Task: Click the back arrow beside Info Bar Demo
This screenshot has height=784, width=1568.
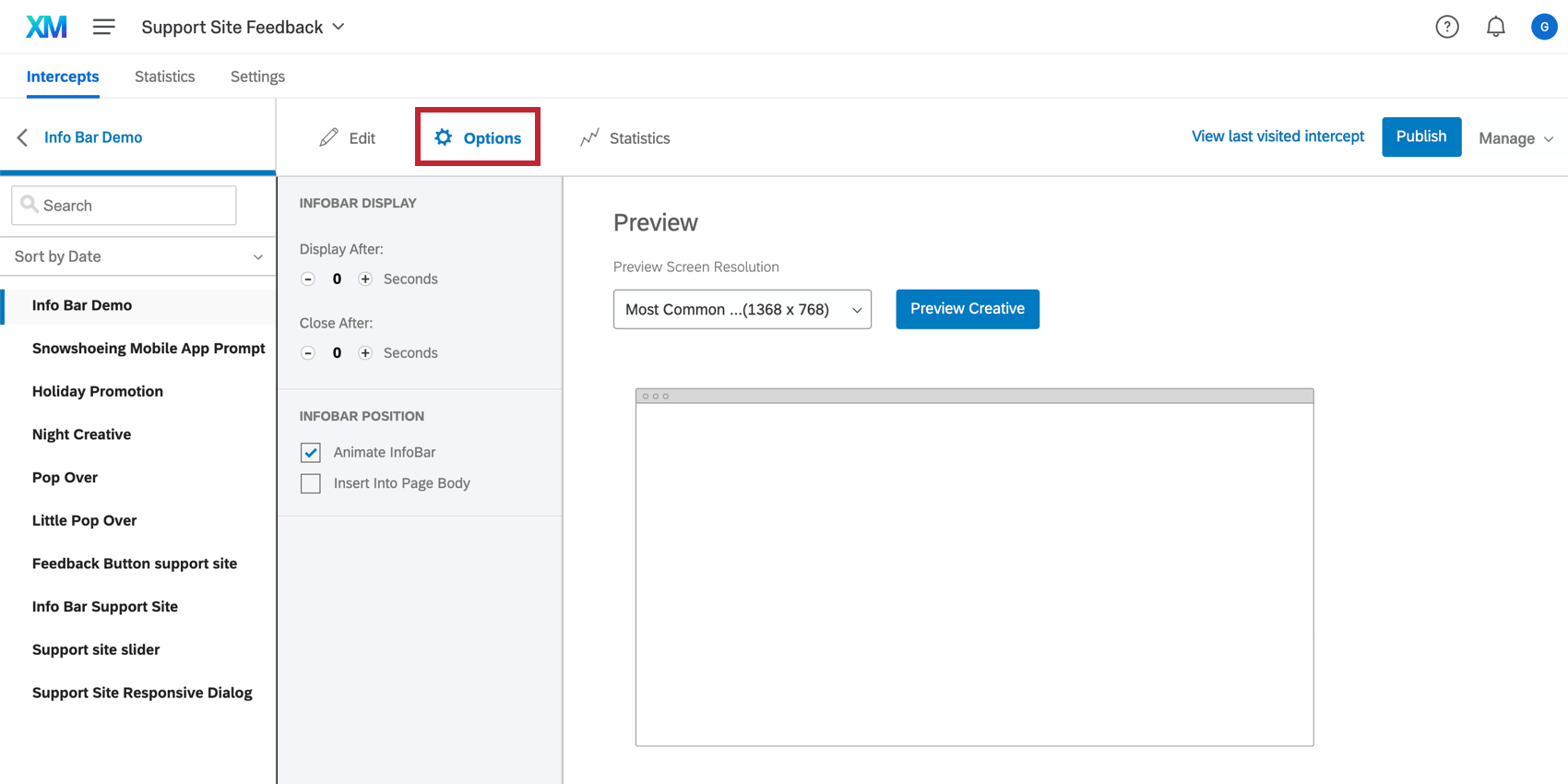Action: [23, 137]
